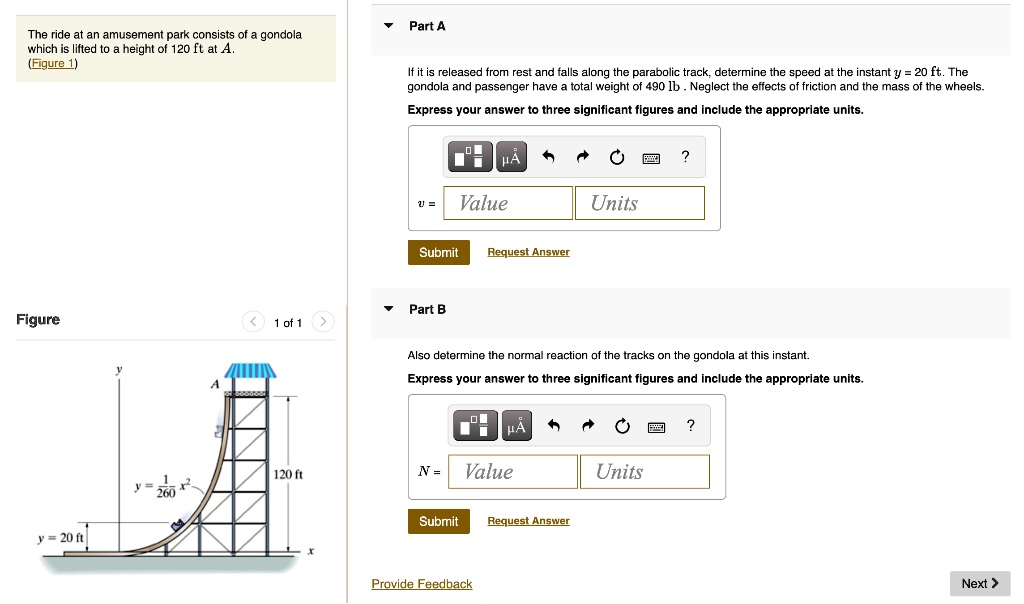Open the equation template icon in Part B
Screen dimensions: 1024x604
pyautogui.click(x=475, y=425)
